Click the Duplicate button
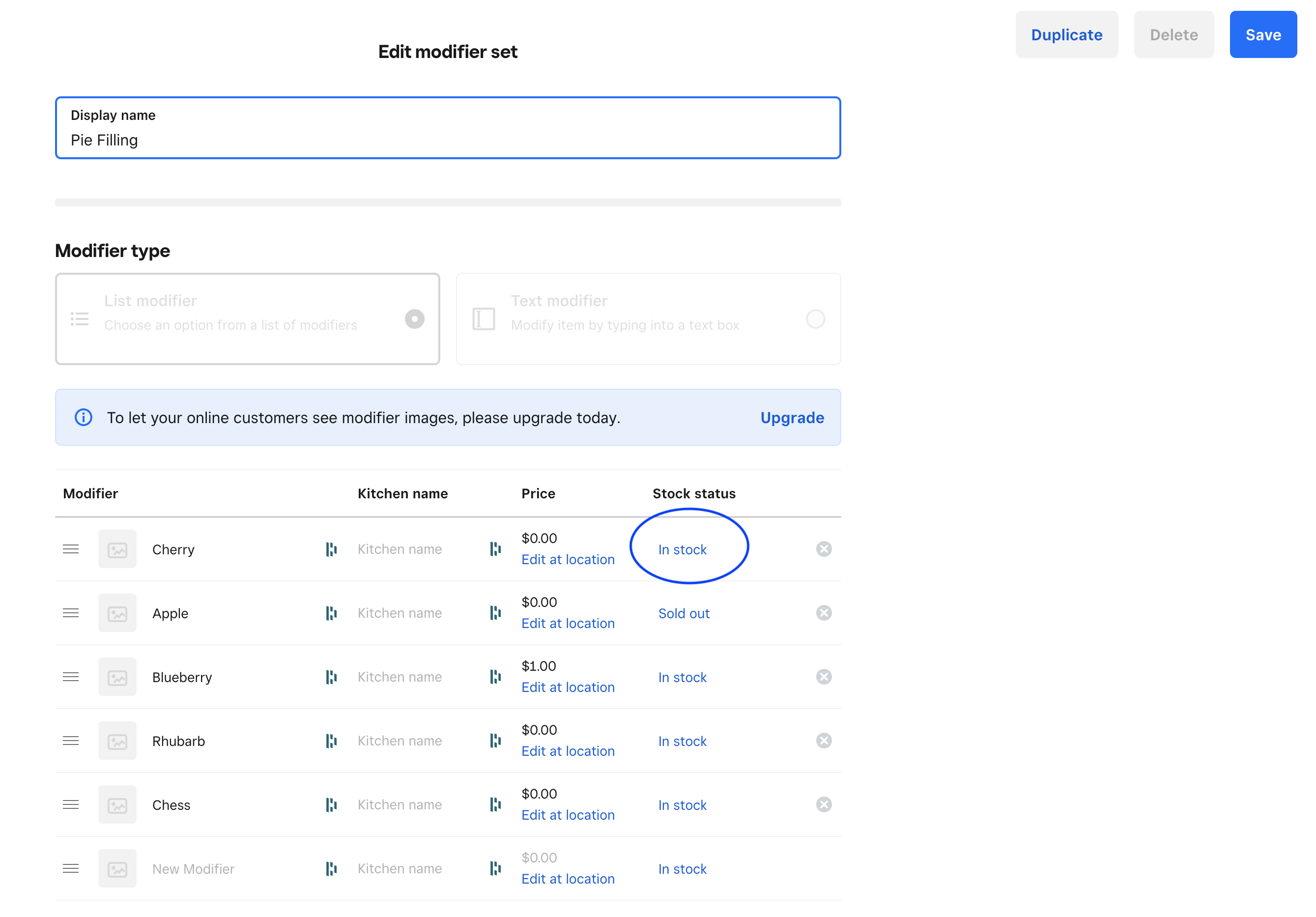1316x917 pixels. [1066, 34]
